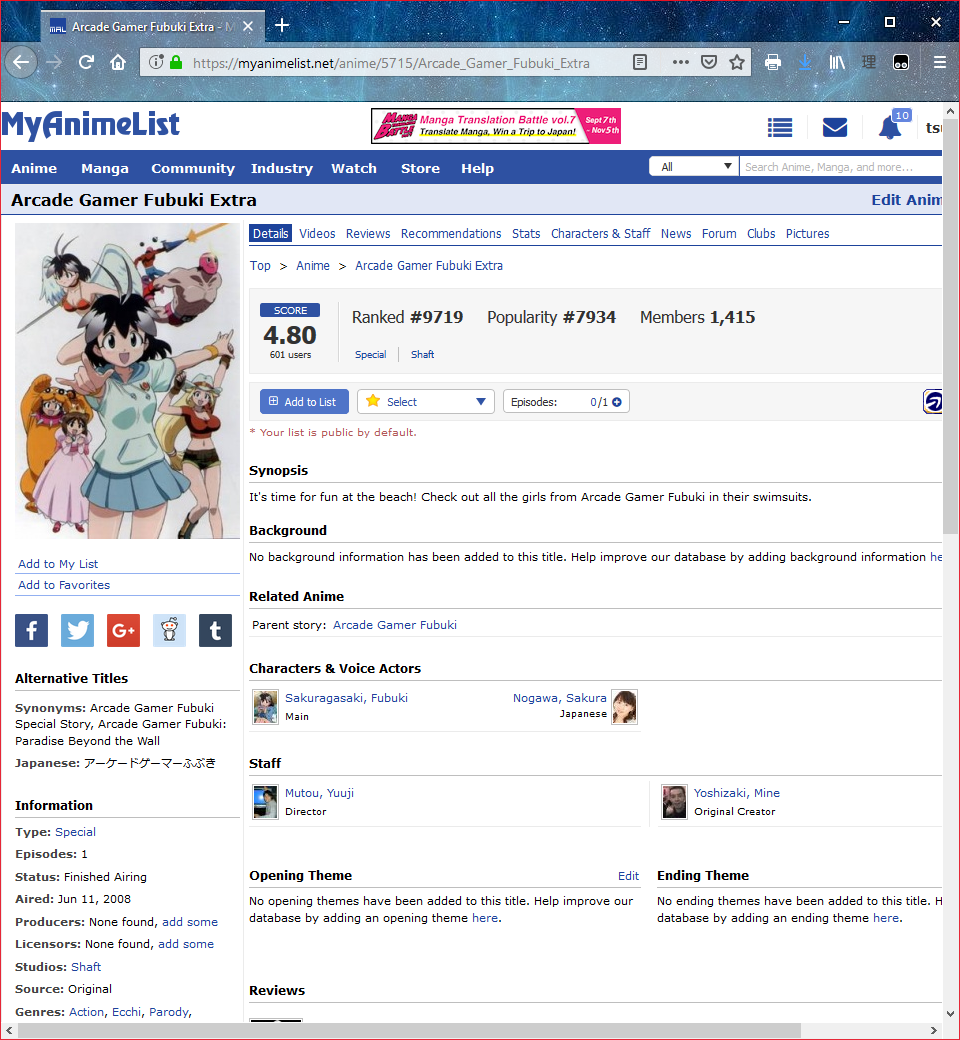This screenshot has height=1040, width=960.
Task: Open the Store navigation menu
Action: pyautogui.click(x=421, y=168)
